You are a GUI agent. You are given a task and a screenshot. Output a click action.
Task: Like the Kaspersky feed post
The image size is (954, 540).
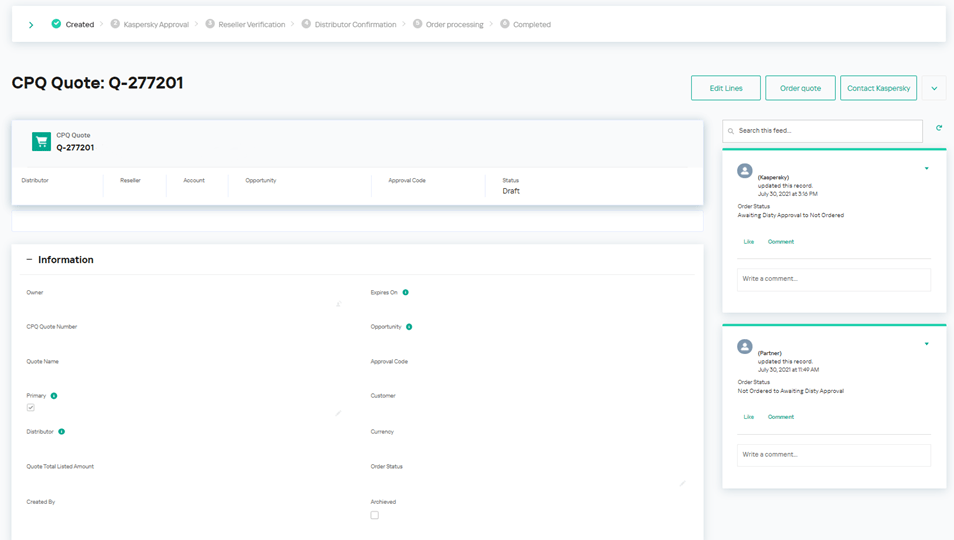[x=748, y=242]
